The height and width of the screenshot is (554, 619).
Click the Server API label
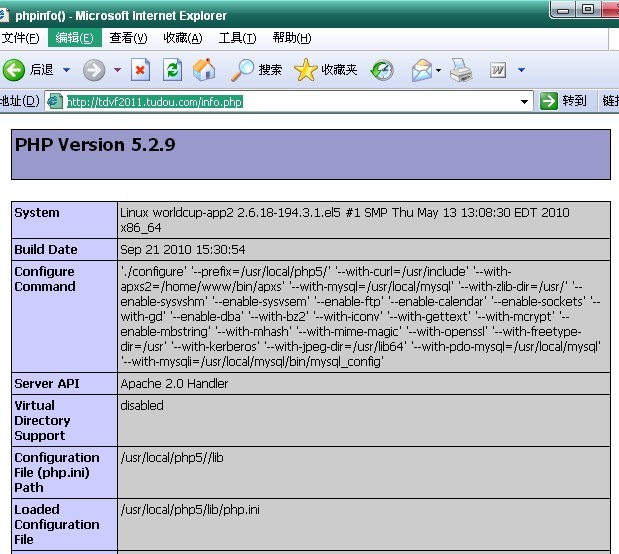point(47,383)
